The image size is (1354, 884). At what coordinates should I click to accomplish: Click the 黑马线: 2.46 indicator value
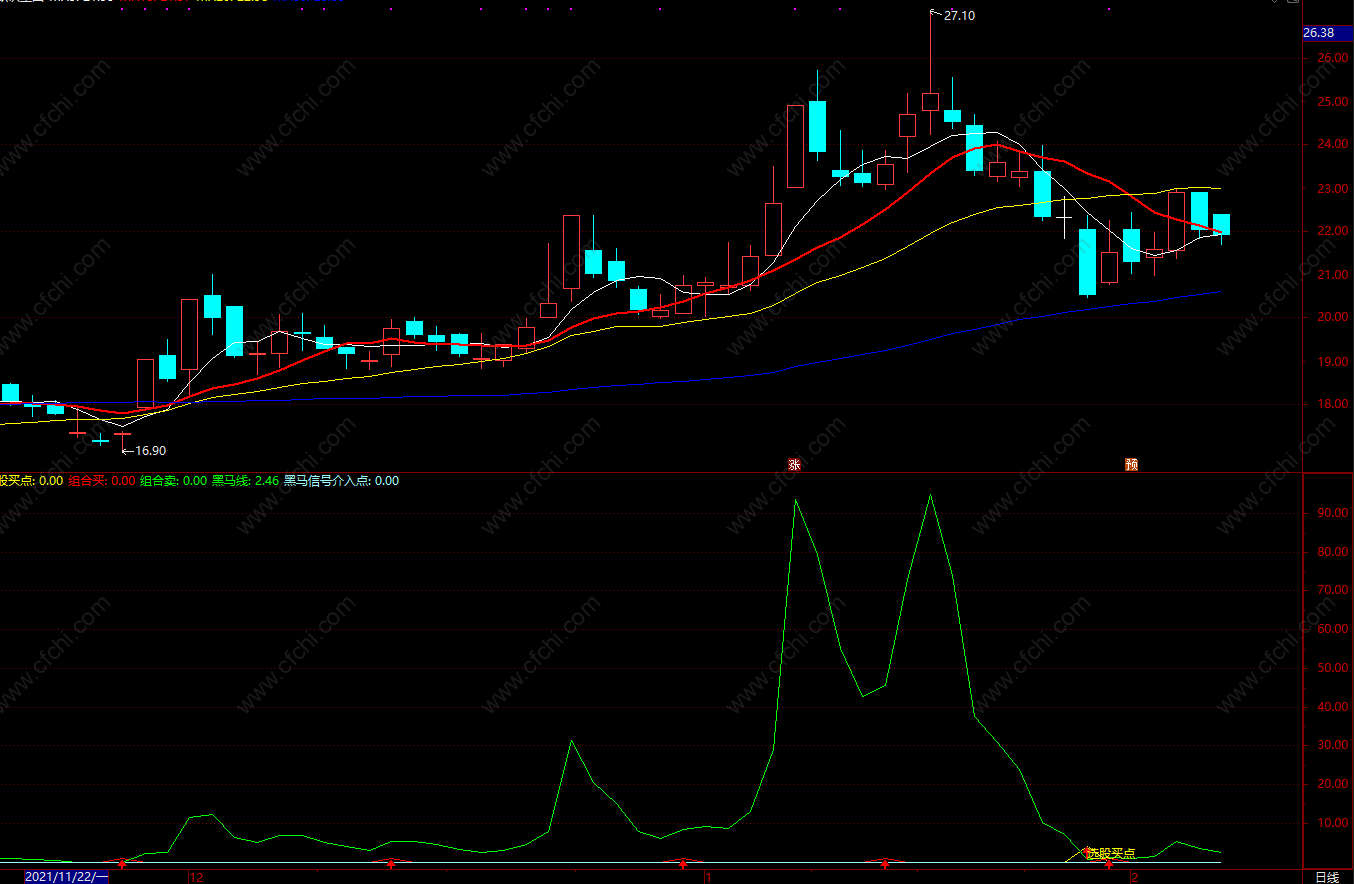click(245, 480)
